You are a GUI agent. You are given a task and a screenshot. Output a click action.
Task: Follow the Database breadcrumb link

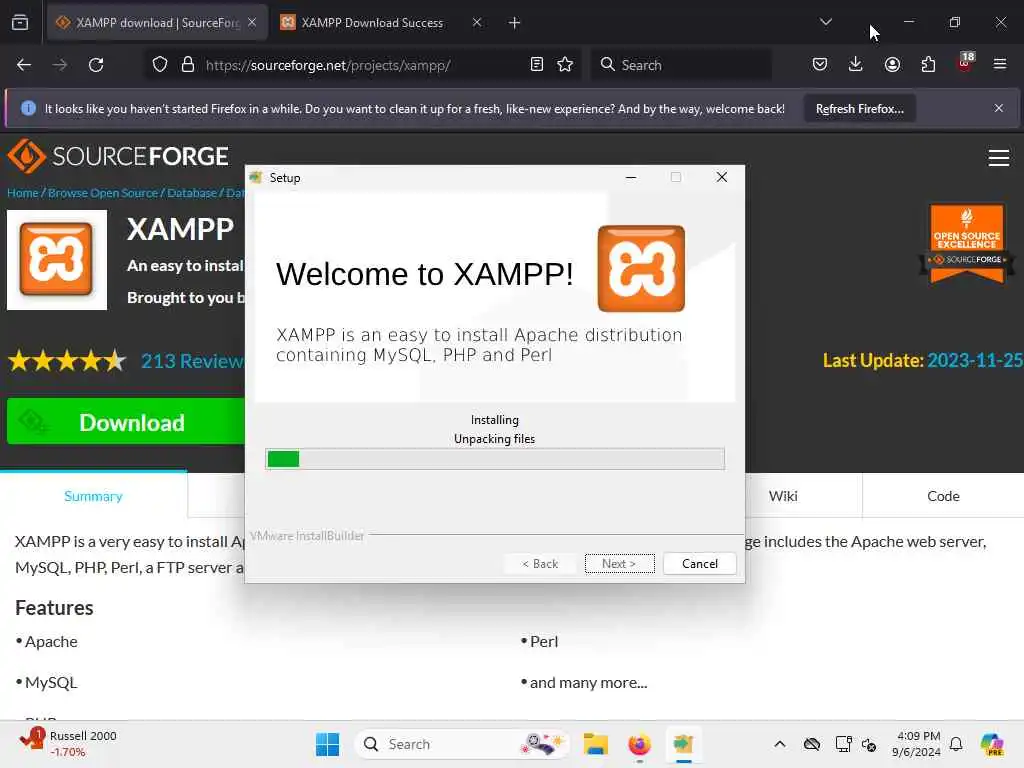click(192, 193)
